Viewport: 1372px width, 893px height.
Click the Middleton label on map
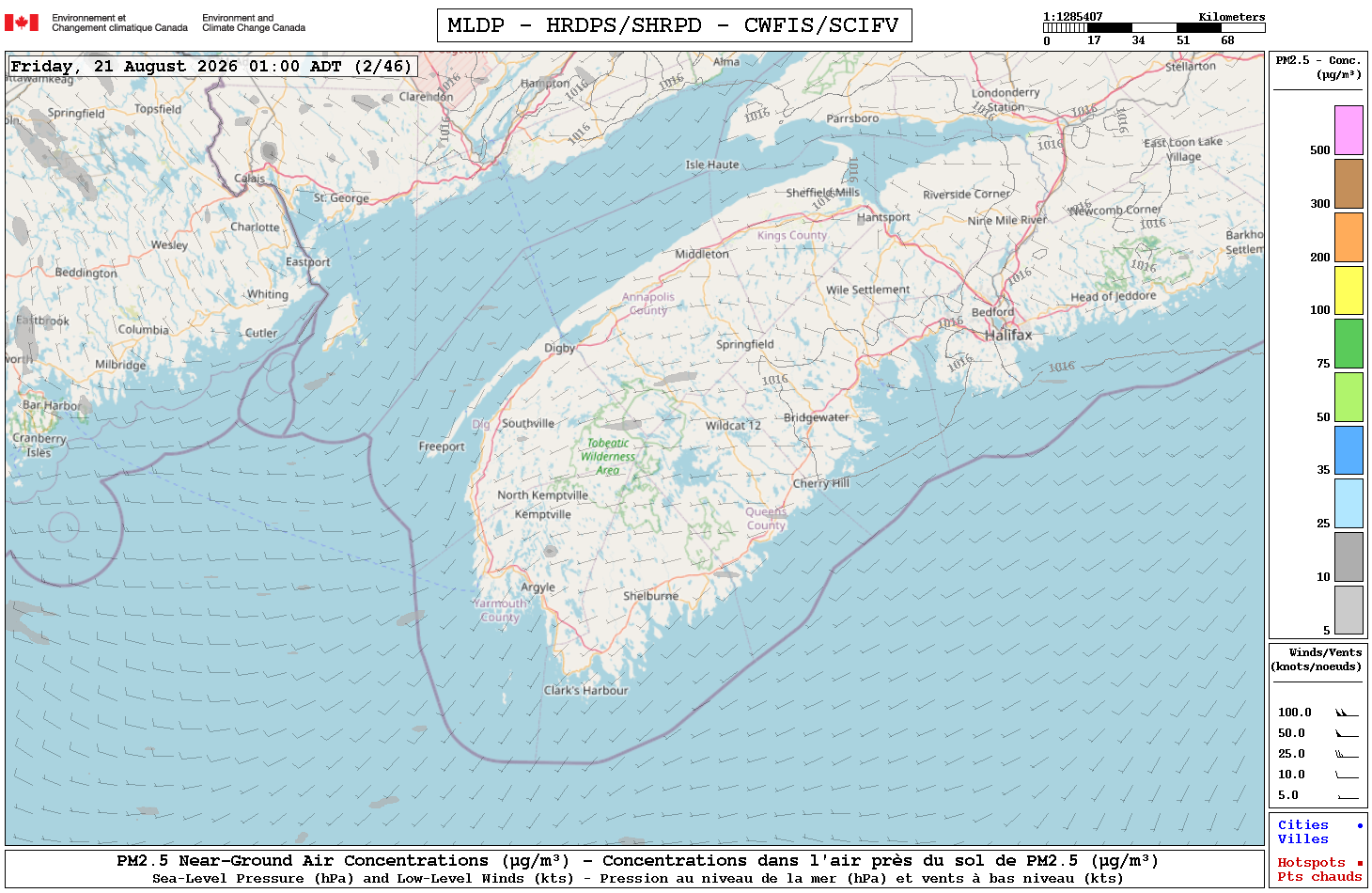[702, 254]
